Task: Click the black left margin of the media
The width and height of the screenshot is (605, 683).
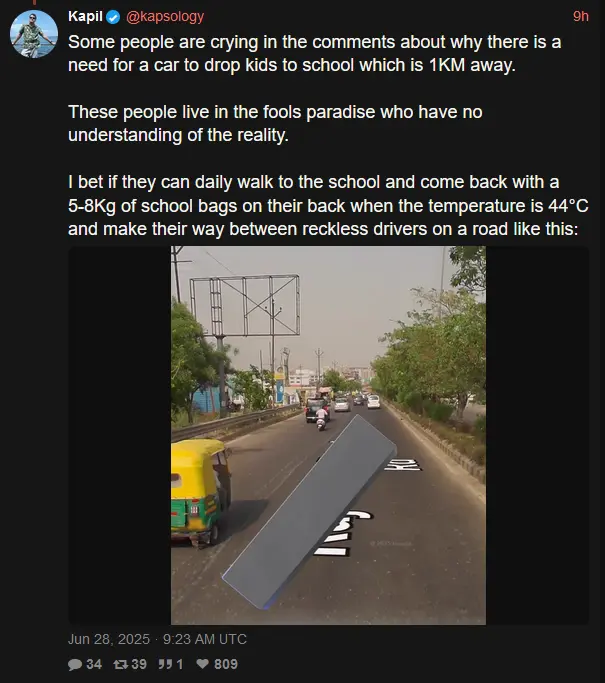Action: click(119, 435)
